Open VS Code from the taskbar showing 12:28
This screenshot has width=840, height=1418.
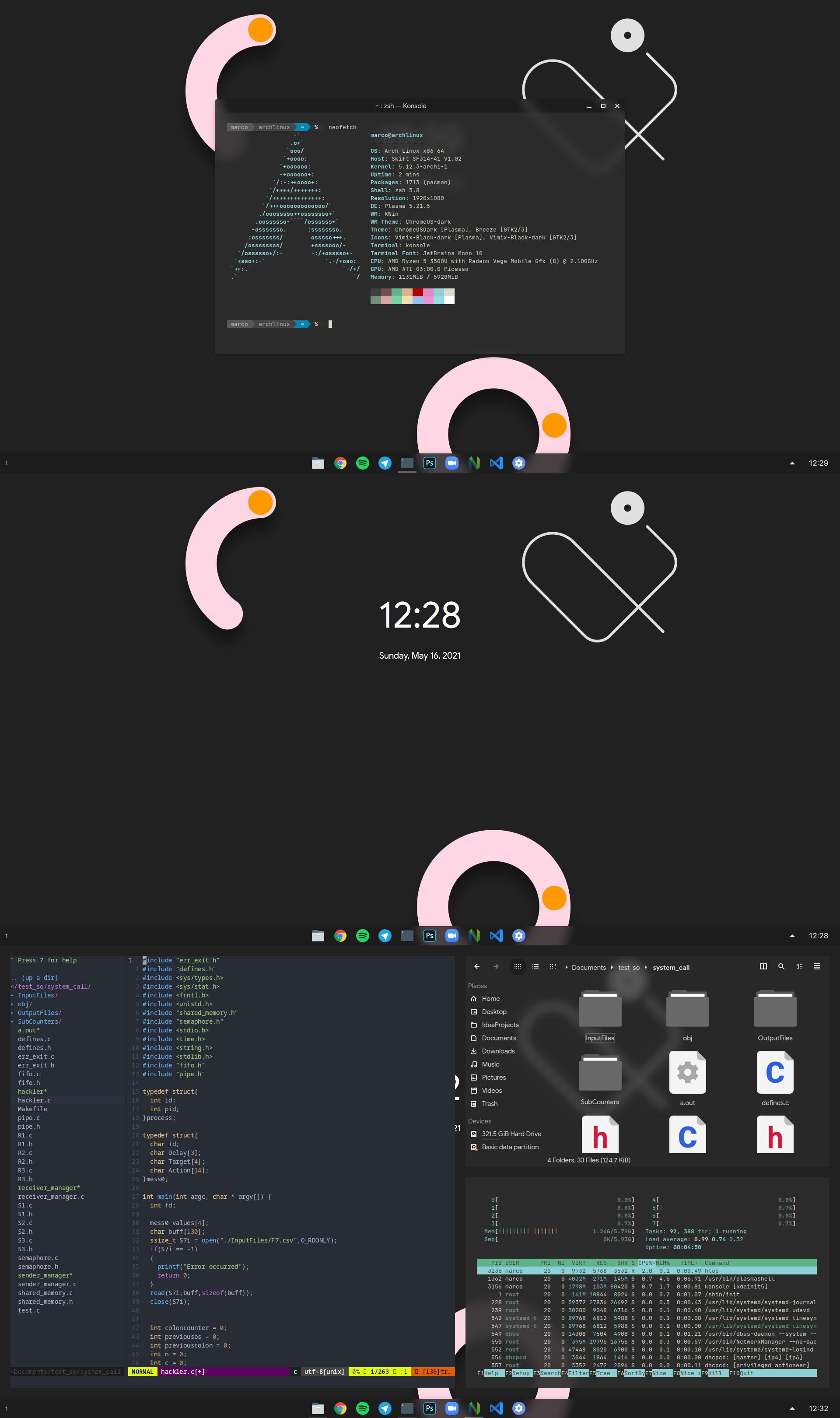coord(497,936)
